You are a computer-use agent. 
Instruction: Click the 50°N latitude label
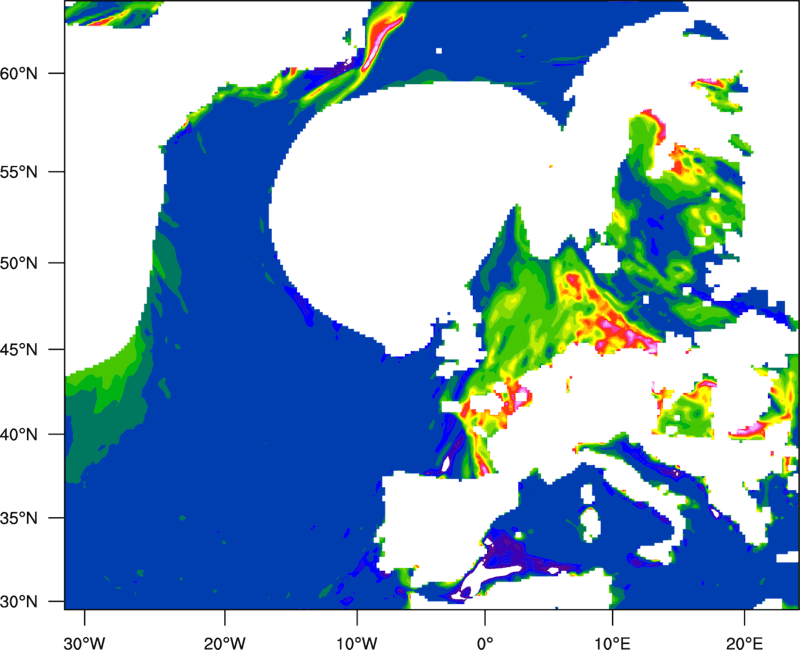coord(19,263)
